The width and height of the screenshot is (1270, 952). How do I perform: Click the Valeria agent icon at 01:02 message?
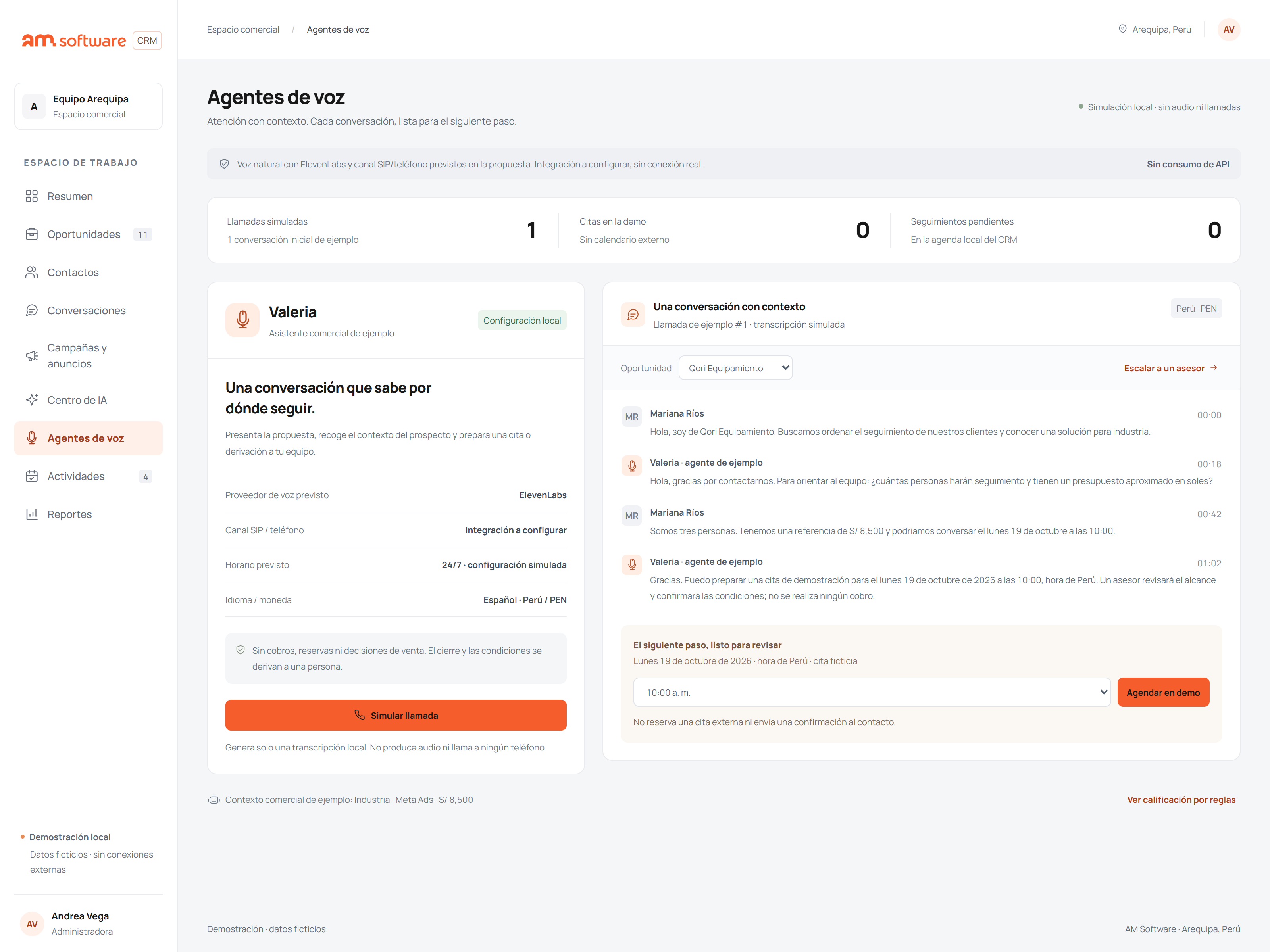click(x=631, y=564)
